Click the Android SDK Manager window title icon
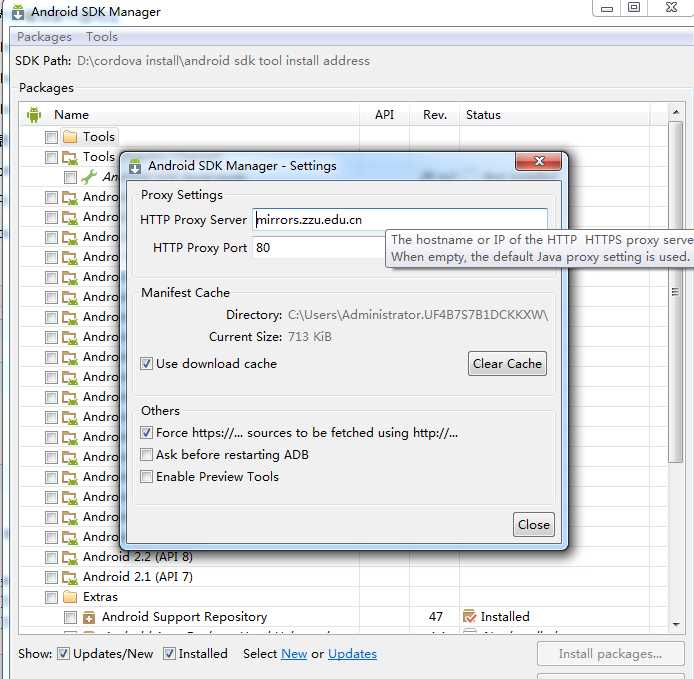The image size is (694, 679). 18,12
